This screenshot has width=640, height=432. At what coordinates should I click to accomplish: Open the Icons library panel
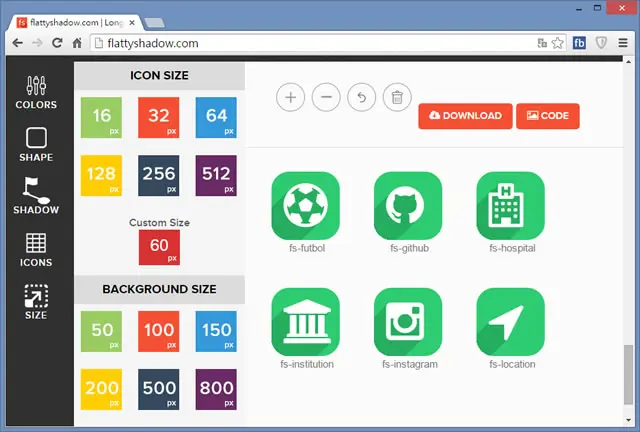pyautogui.click(x=36, y=250)
